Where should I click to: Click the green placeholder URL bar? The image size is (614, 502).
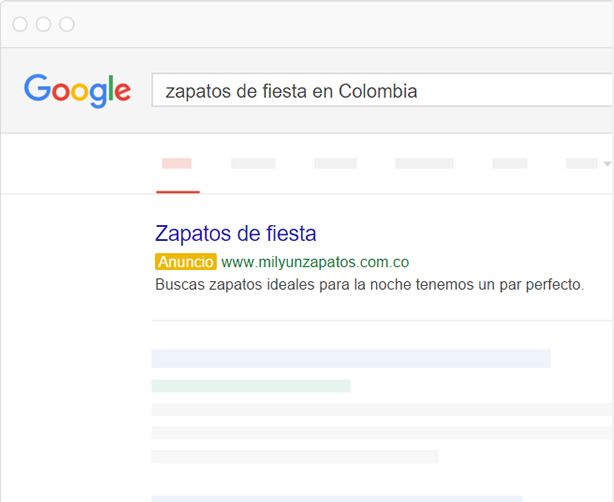click(250, 386)
